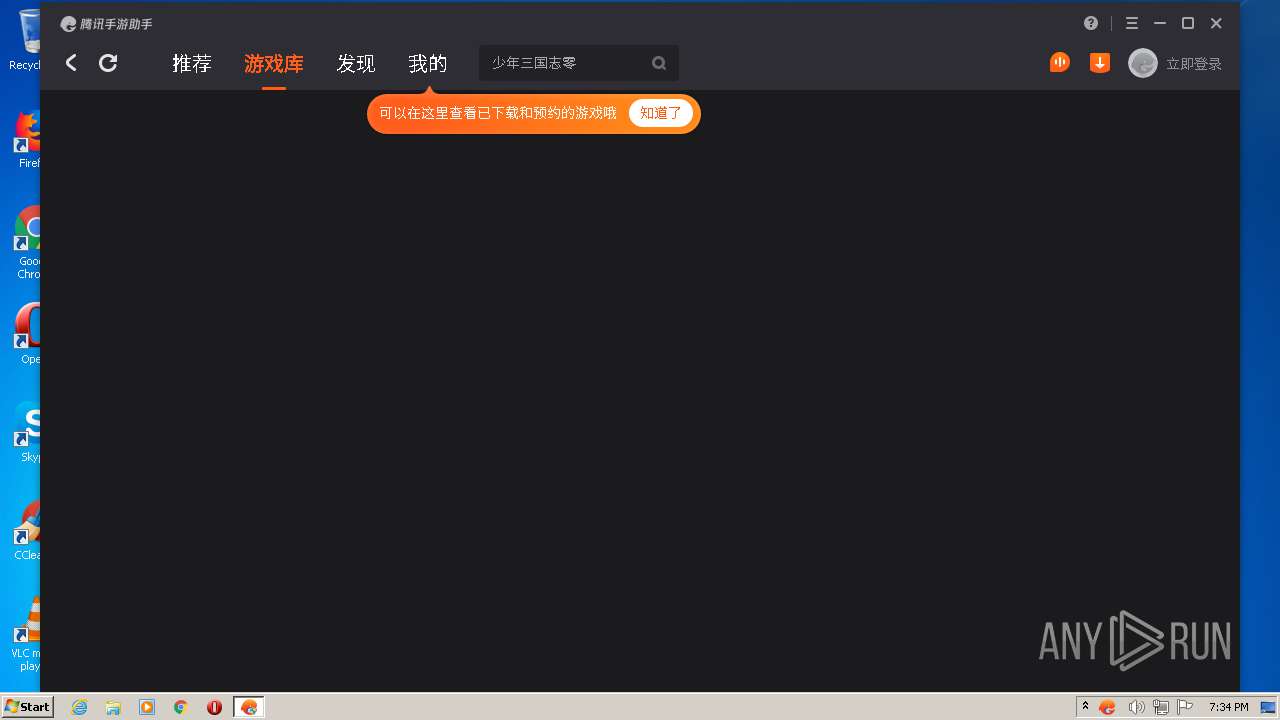
Task: Select the VLC media player desktop icon
Action: click(x=26, y=633)
